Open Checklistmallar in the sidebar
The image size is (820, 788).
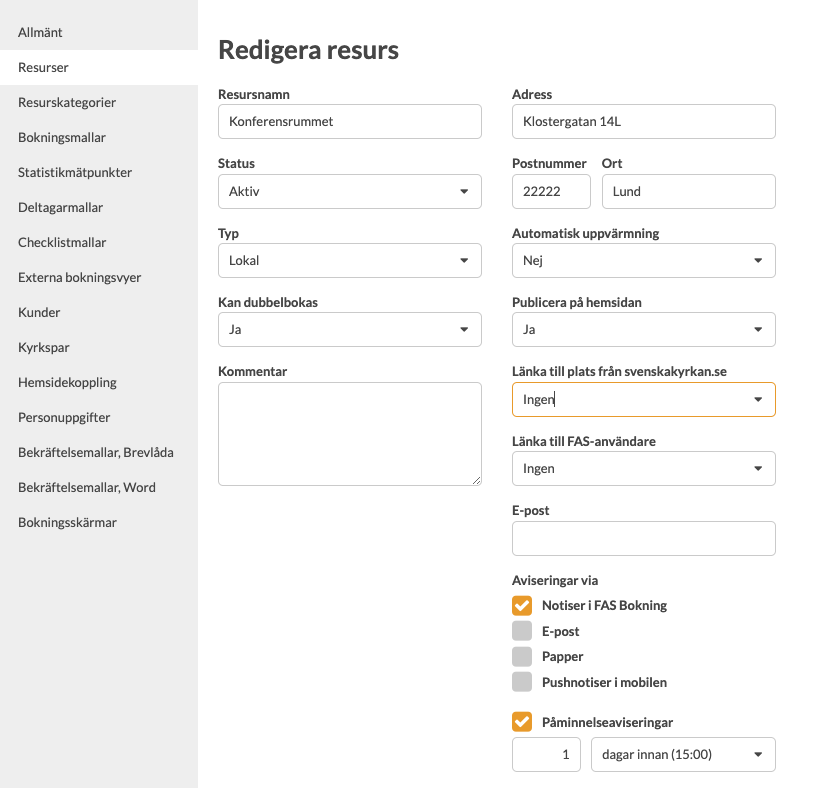(99, 243)
